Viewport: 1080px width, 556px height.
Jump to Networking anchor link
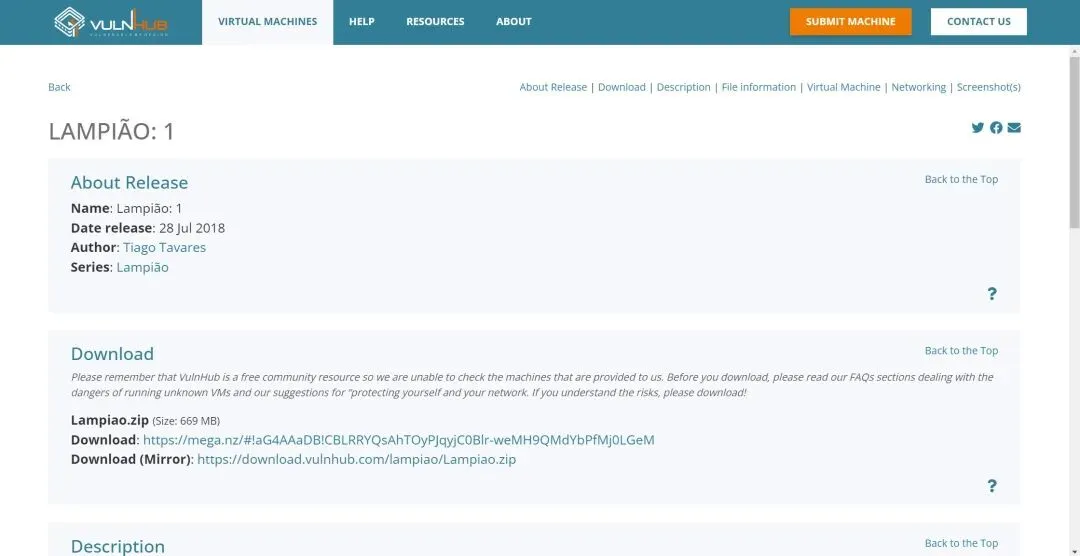coord(919,87)
